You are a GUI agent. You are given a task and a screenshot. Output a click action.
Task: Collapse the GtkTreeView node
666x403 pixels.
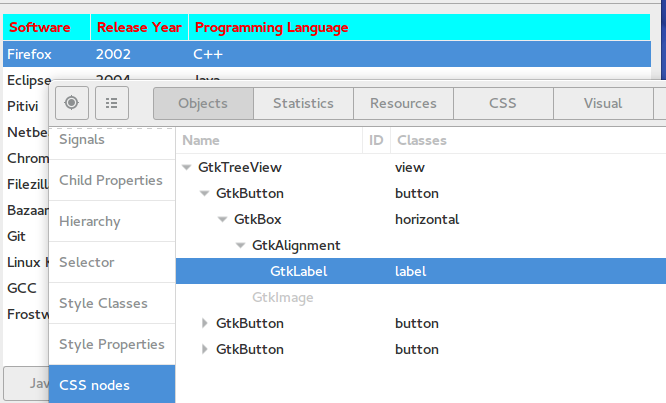(187, 167)
